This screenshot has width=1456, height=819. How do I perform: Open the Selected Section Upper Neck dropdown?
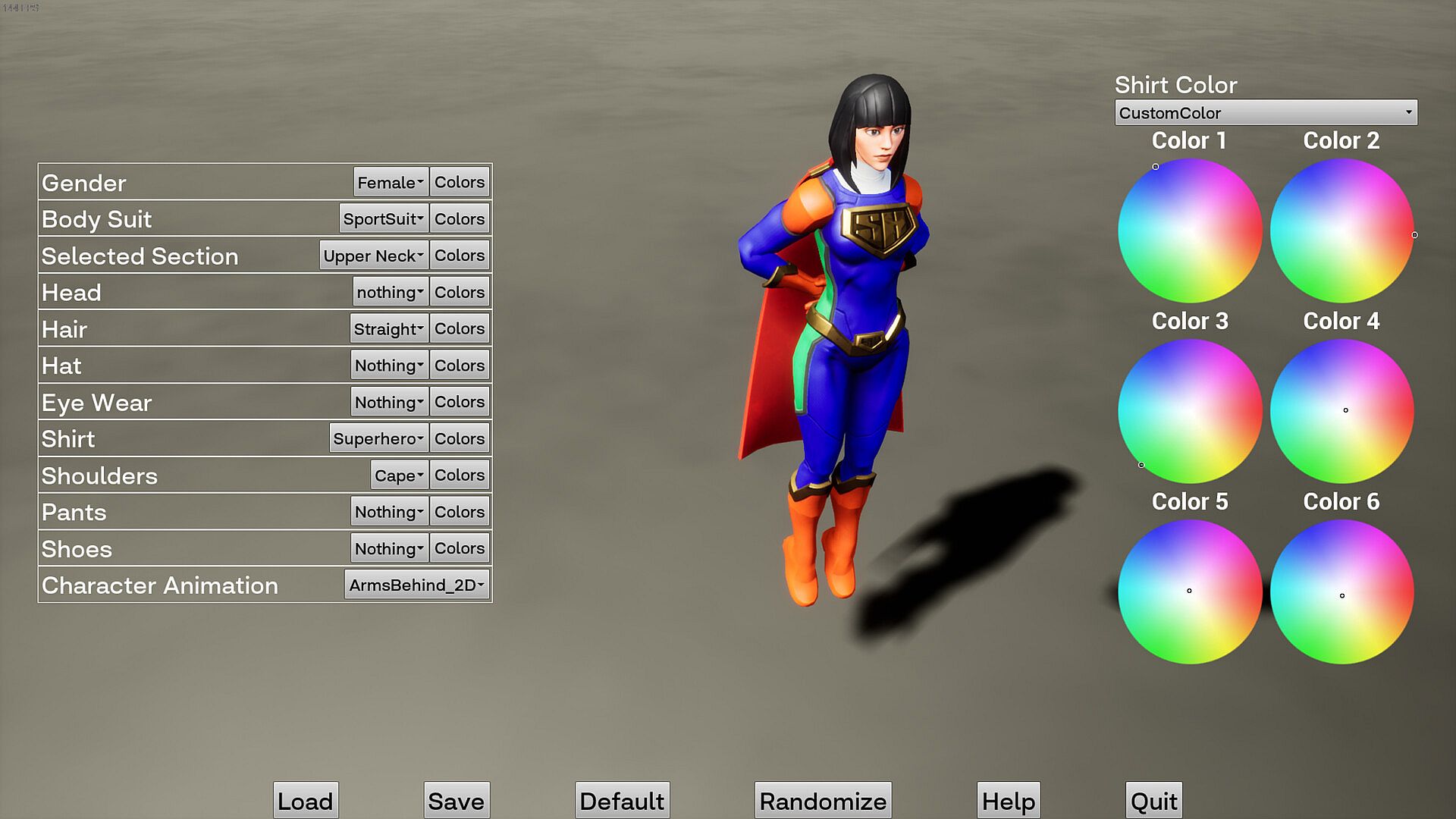[373, 256]
